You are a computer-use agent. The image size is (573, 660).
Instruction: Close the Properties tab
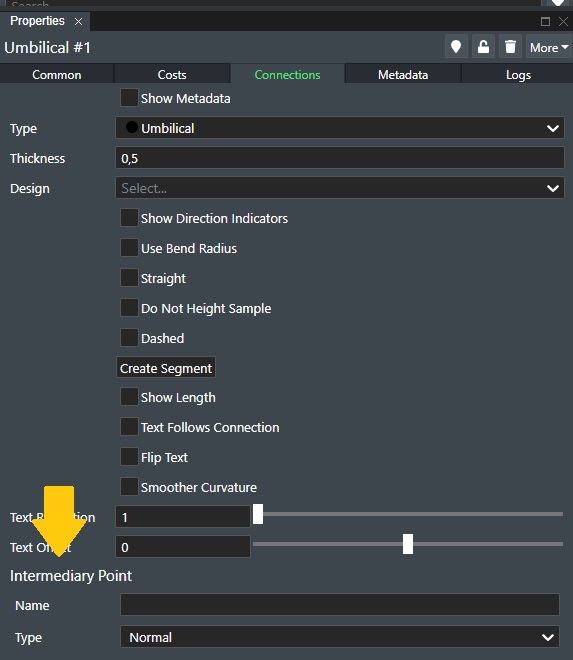pos(78,21)
